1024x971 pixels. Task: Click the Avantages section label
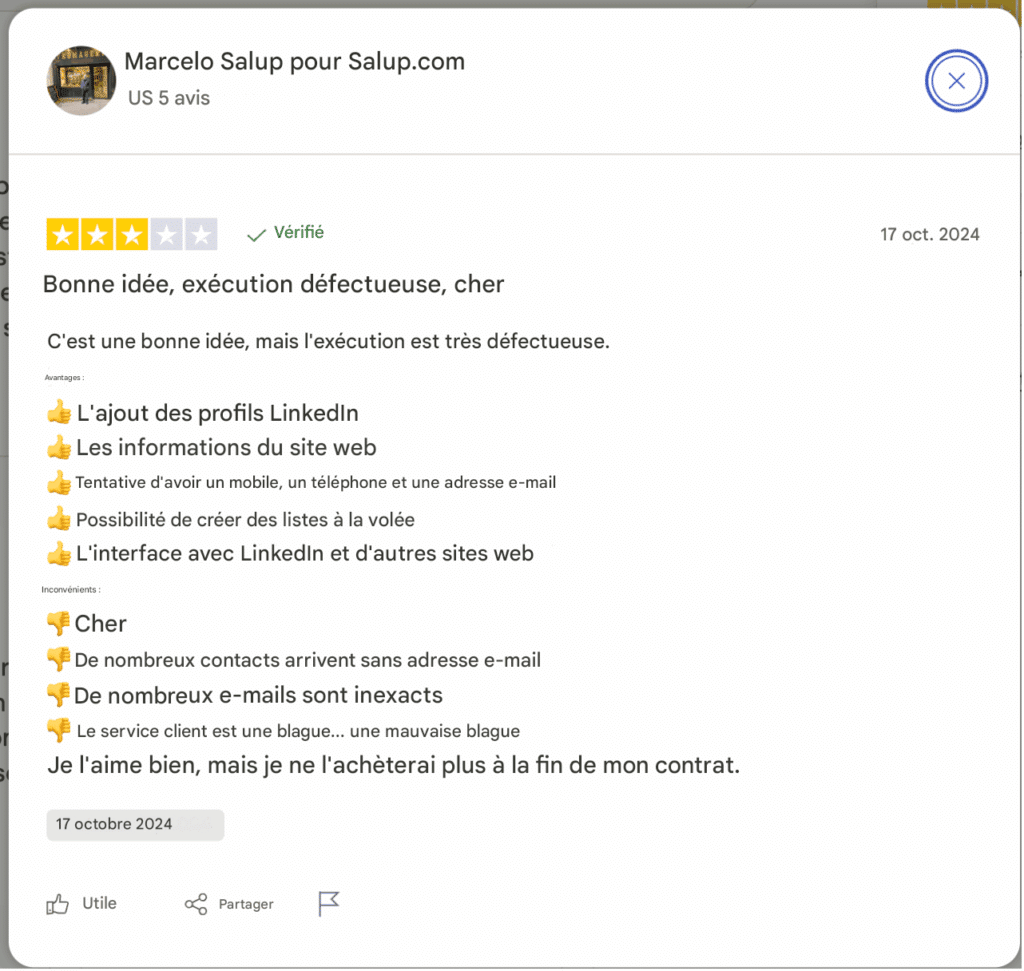point(63,377)
